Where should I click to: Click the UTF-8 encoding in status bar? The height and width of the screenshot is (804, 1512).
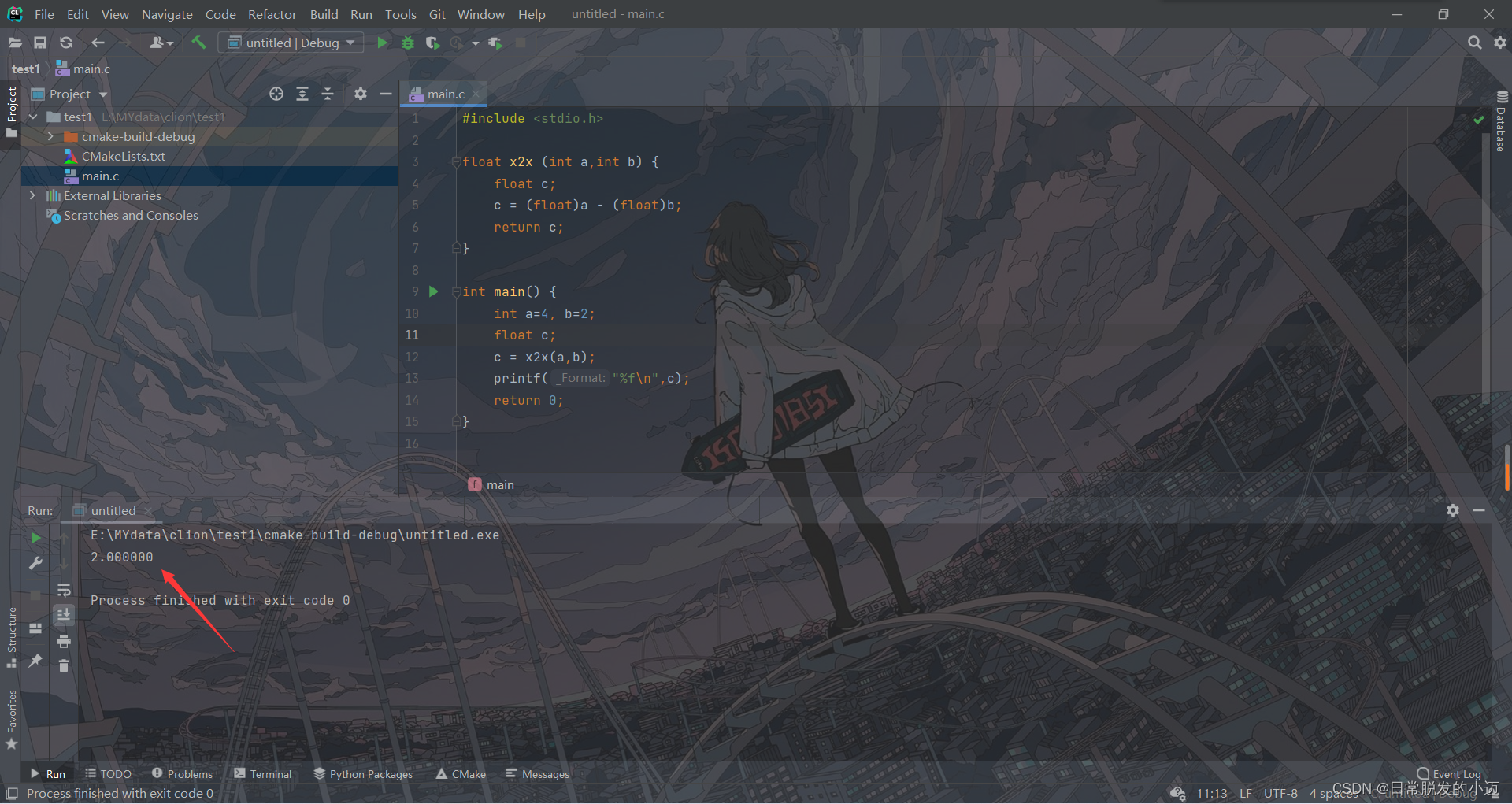pyautogui.click(x=1280, y=793)
